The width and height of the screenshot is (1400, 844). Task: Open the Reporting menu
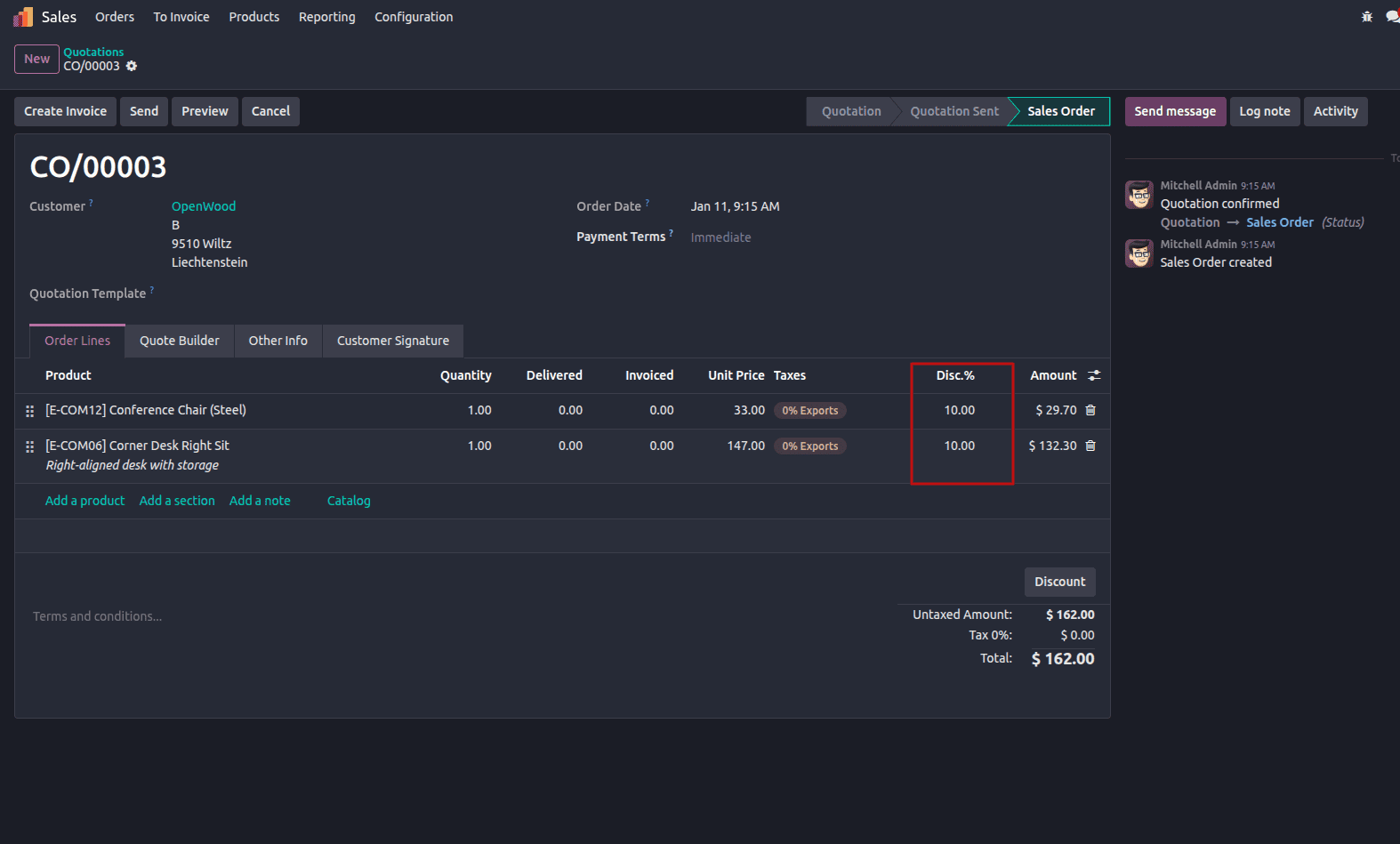pyautogui.click(x=327, y=17)
